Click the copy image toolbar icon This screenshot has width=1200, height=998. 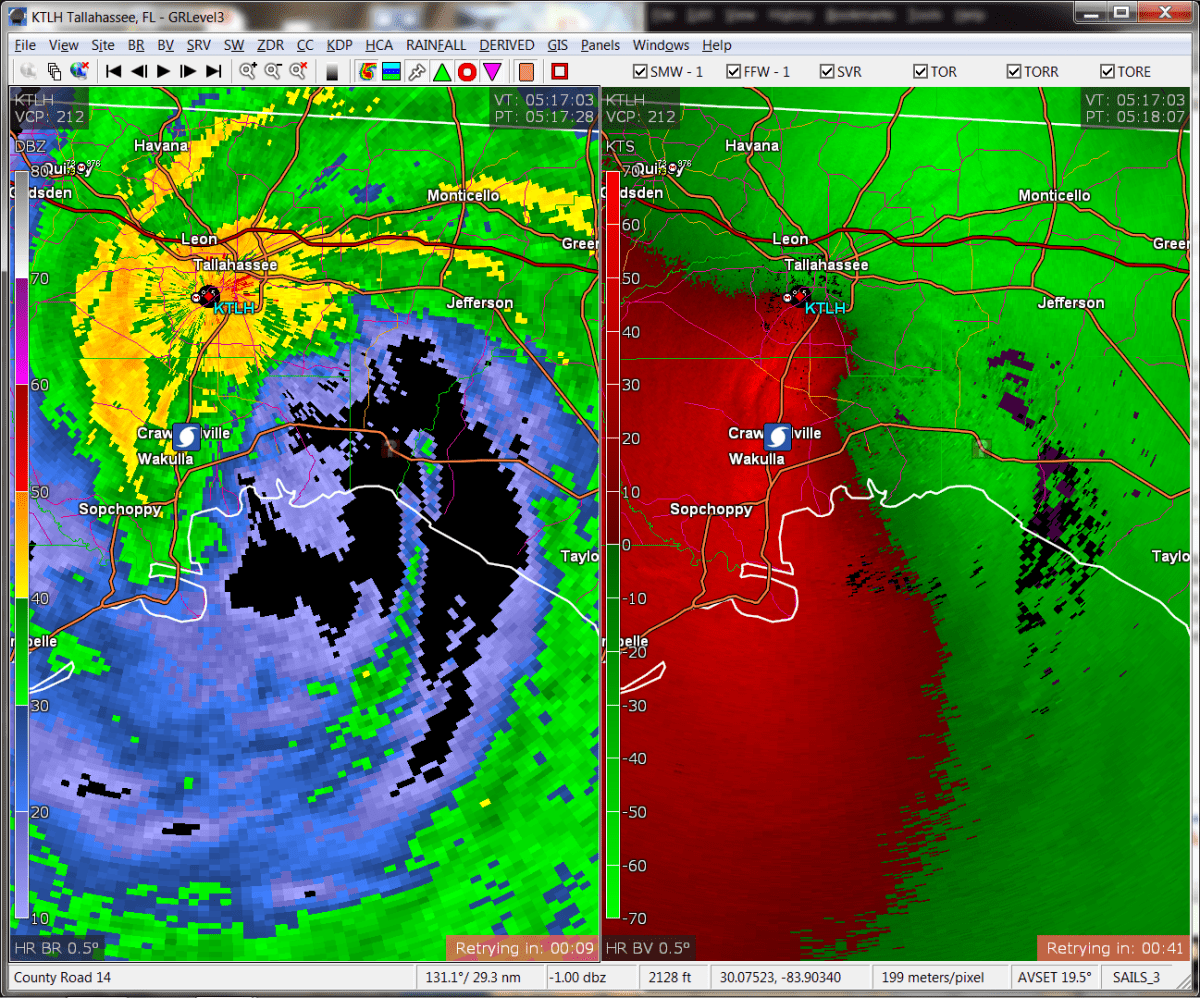click(55, 71)
